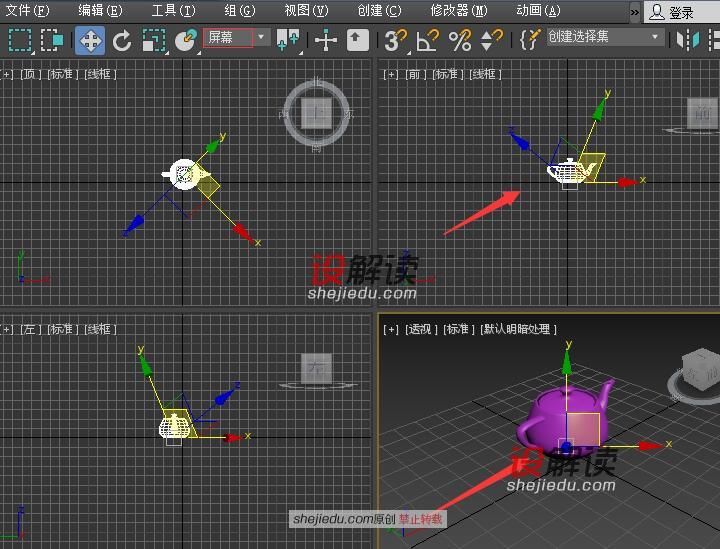
Task: Open the 视图(V) menu
Action: pos(306,10)
